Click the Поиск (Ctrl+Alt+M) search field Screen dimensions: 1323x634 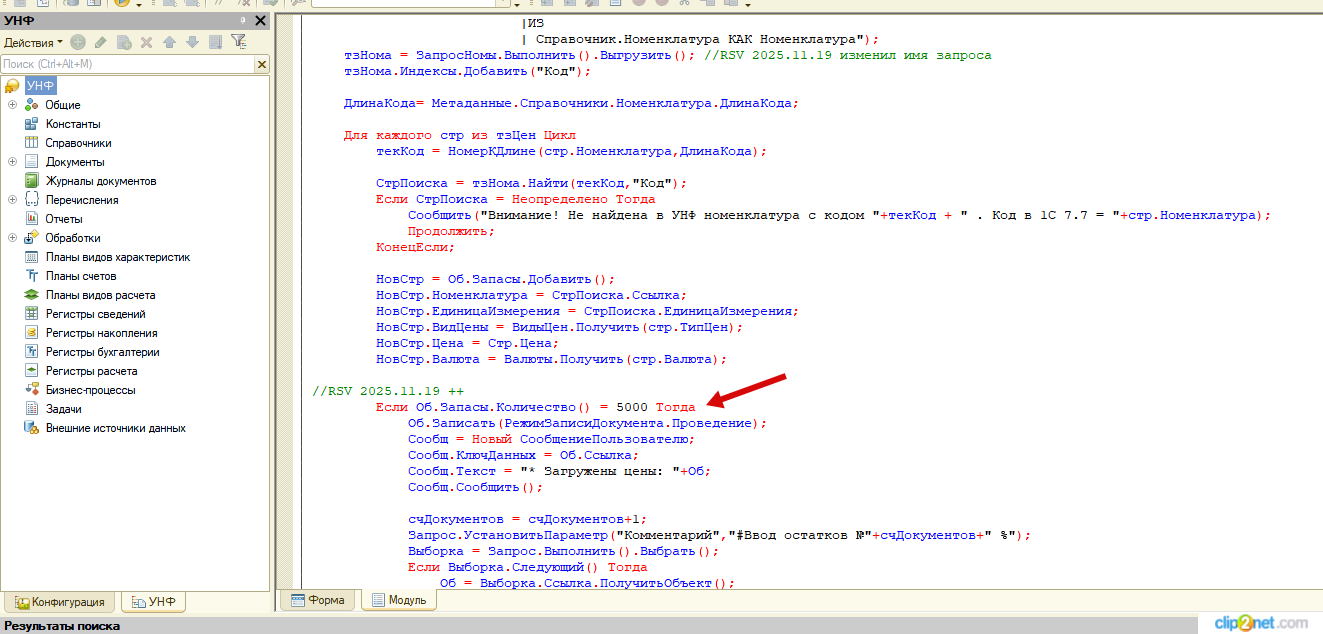click(x=128, y=64)
